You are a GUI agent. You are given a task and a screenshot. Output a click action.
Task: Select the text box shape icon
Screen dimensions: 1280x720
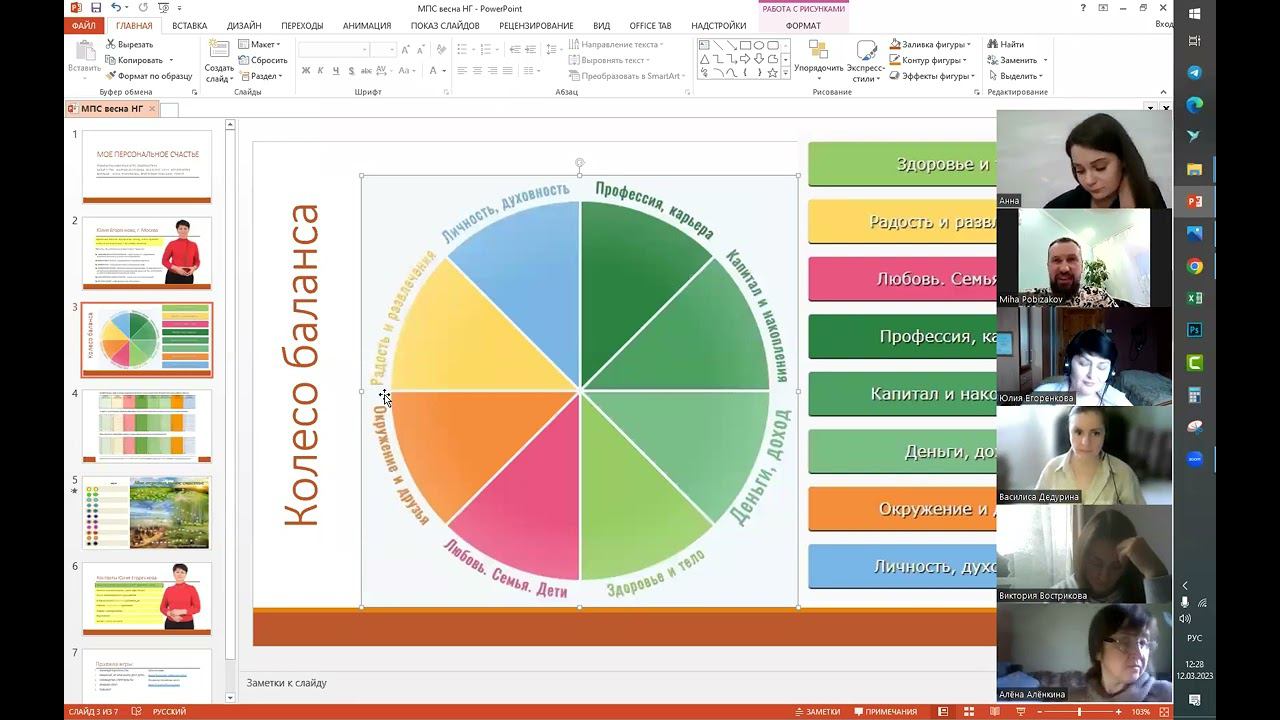705,45
